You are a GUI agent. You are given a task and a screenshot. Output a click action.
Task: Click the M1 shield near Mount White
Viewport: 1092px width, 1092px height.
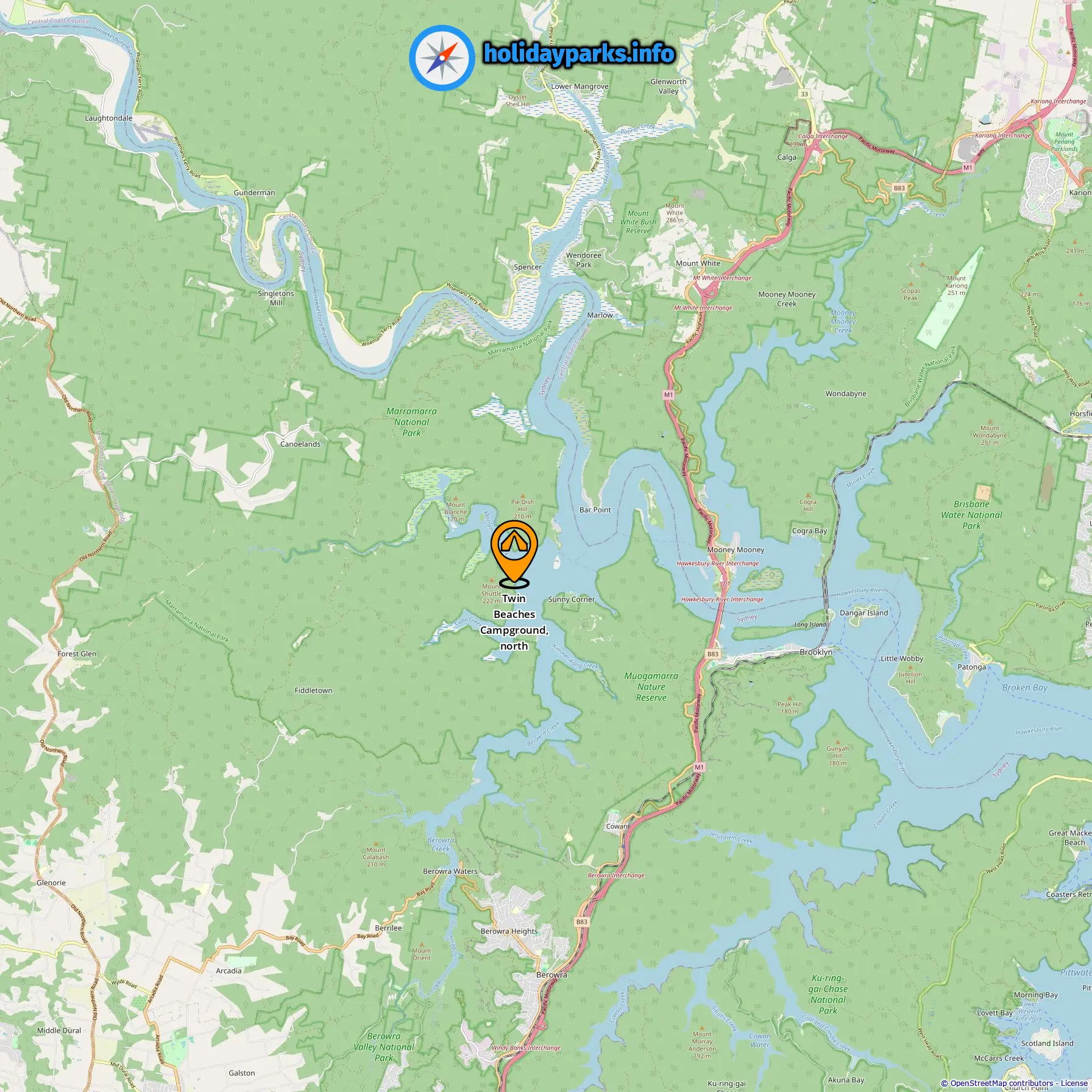point(668,395)
